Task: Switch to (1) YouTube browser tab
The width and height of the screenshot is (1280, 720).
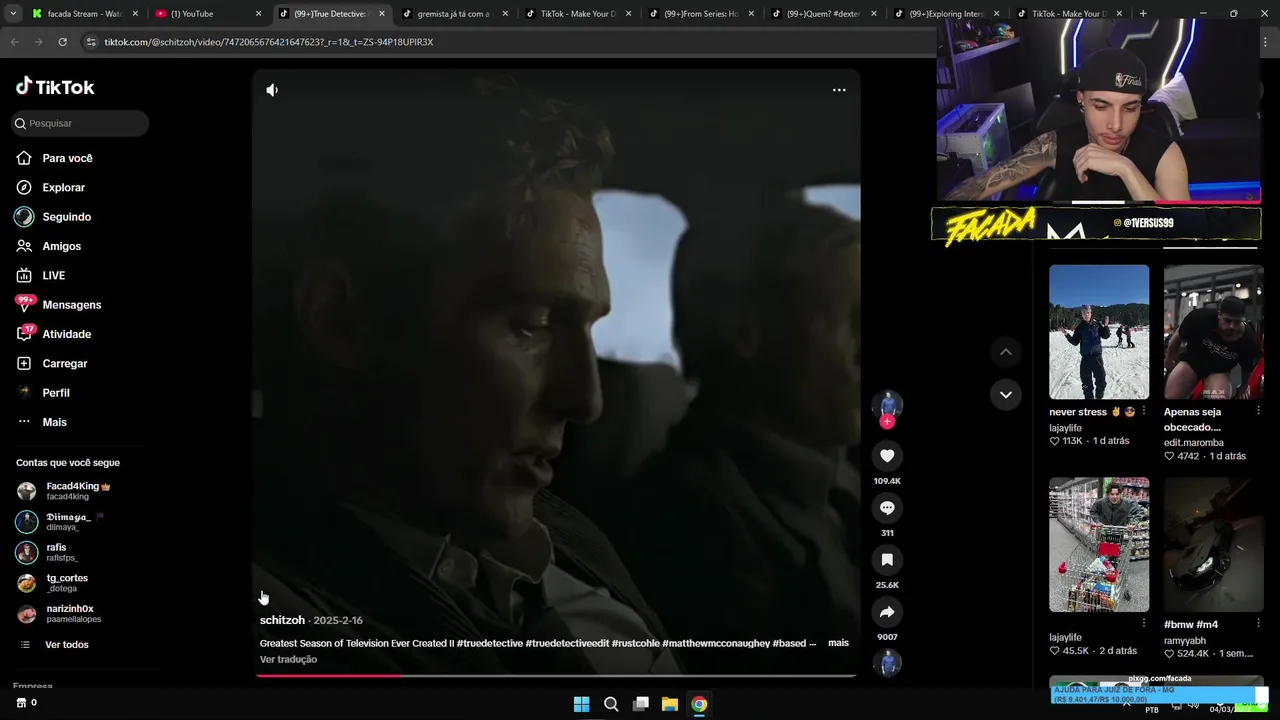Action: [208, 14]
